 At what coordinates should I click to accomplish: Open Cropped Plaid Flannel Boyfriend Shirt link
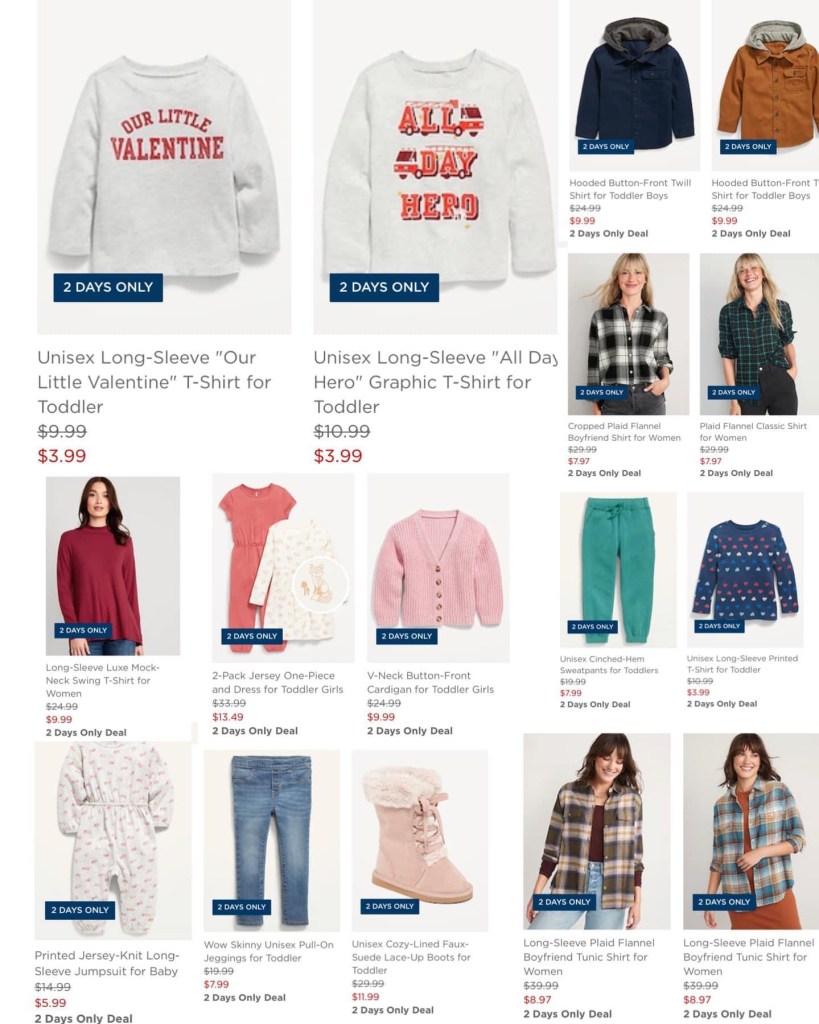(x=624, y=432)
